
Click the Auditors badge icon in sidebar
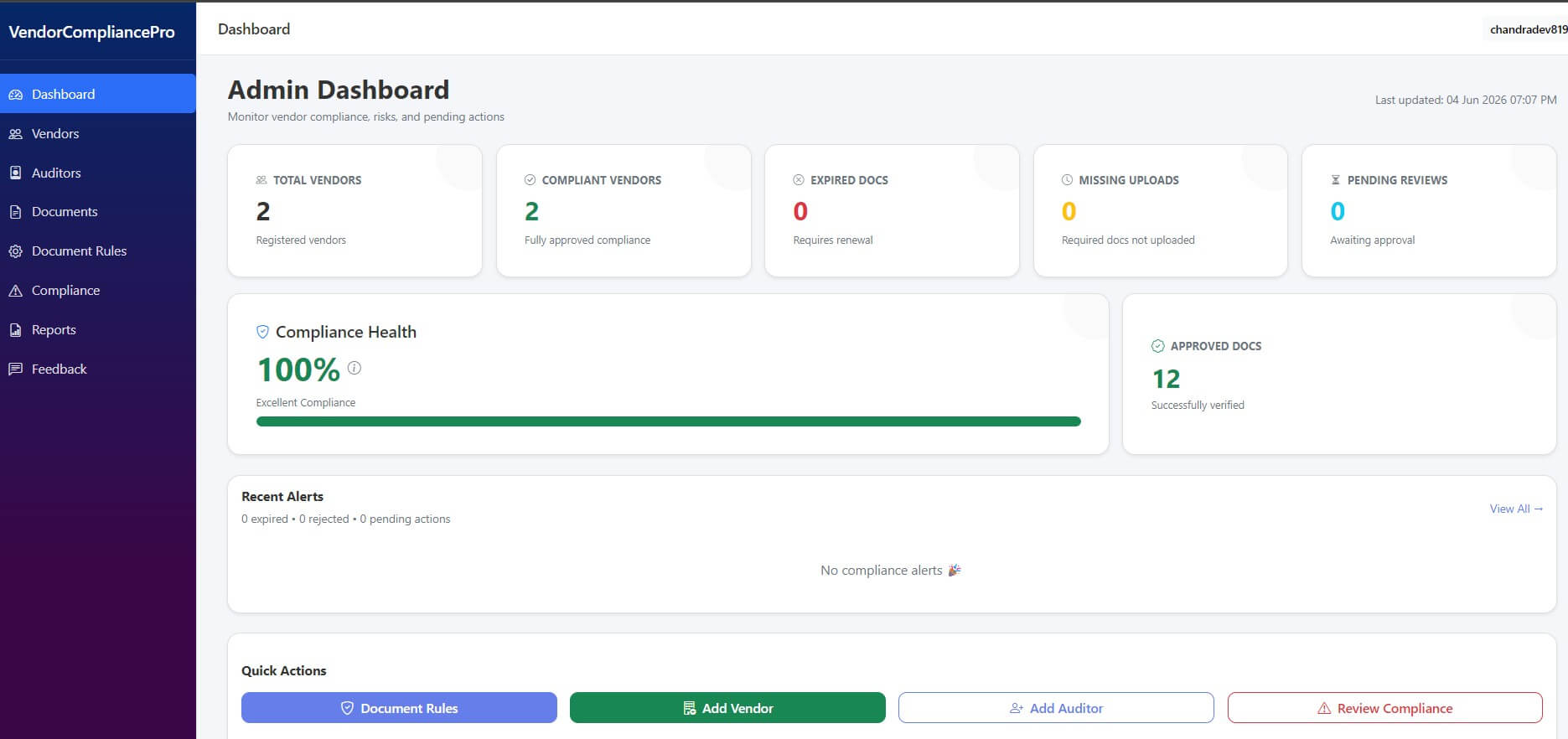pos(15,173)
